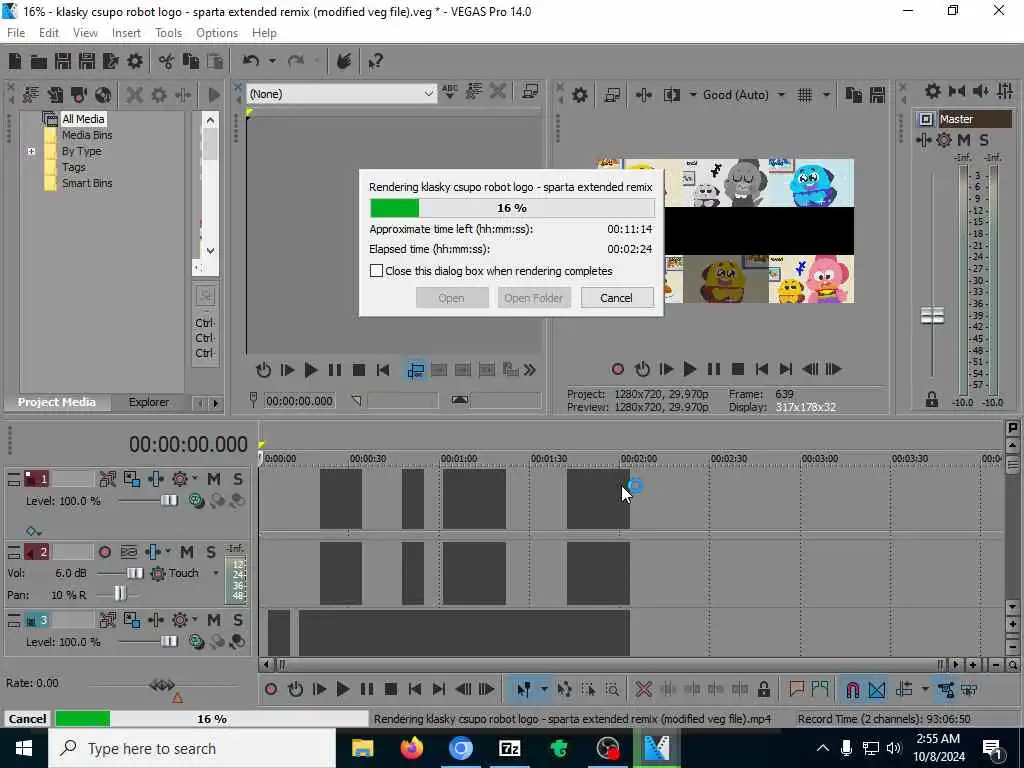
Task: Click the Auto Crossfades icon
Action: 876,689
